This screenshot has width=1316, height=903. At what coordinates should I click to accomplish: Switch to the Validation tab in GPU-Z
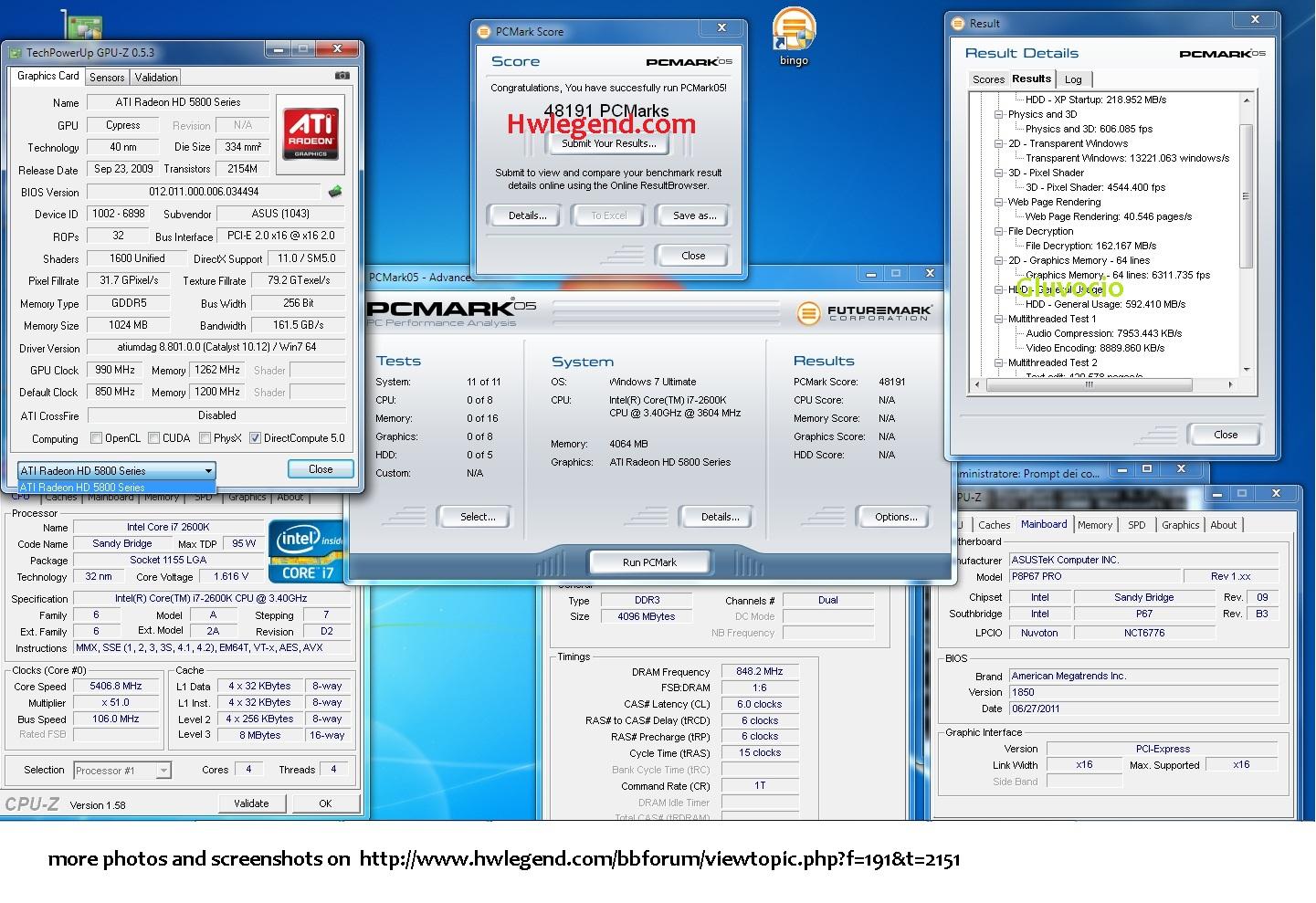pos(156,78)
